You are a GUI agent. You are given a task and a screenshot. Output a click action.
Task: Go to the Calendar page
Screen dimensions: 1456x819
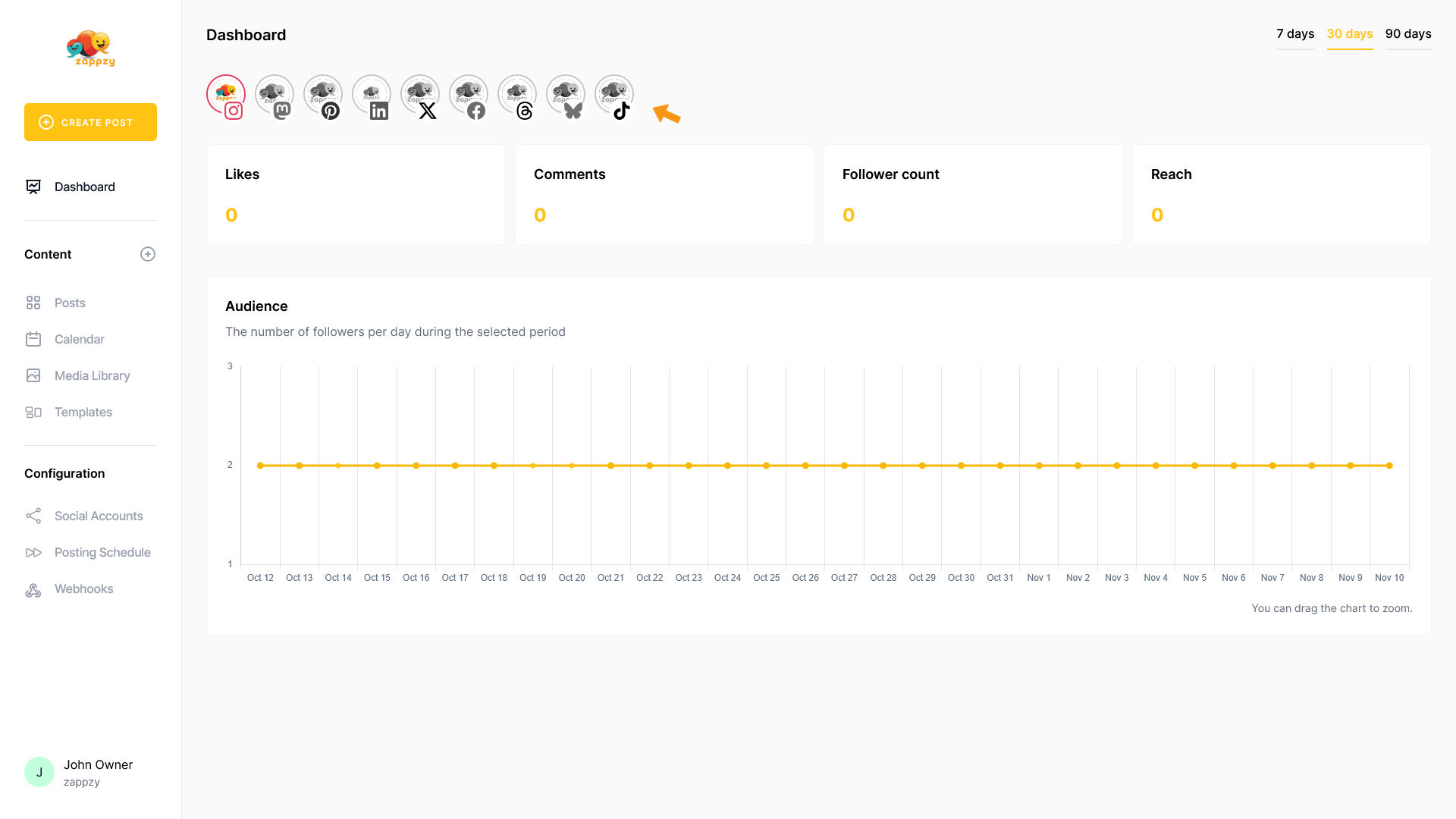79,339
